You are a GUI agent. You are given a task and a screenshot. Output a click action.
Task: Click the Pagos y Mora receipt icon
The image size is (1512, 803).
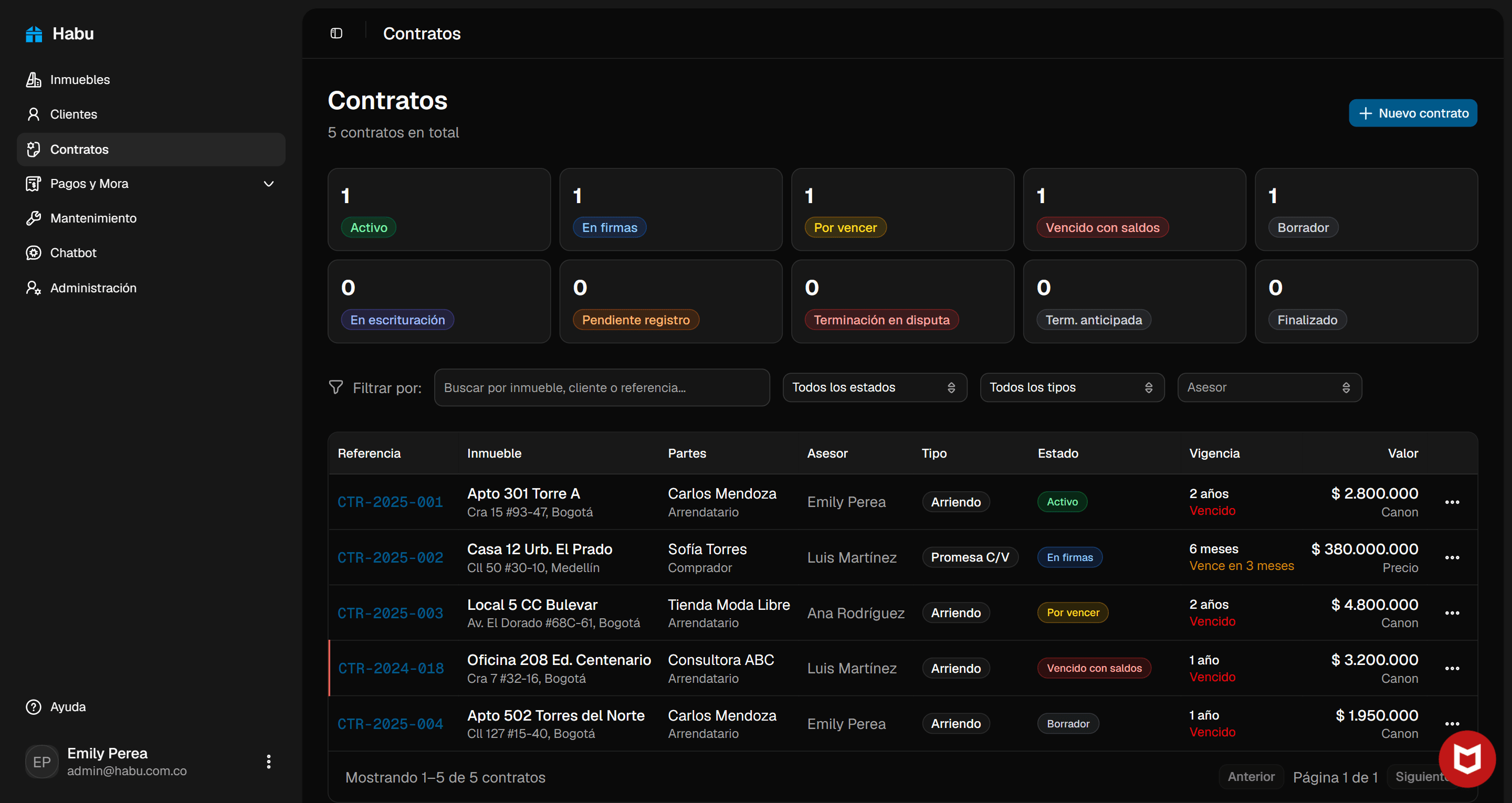point(34,184)
